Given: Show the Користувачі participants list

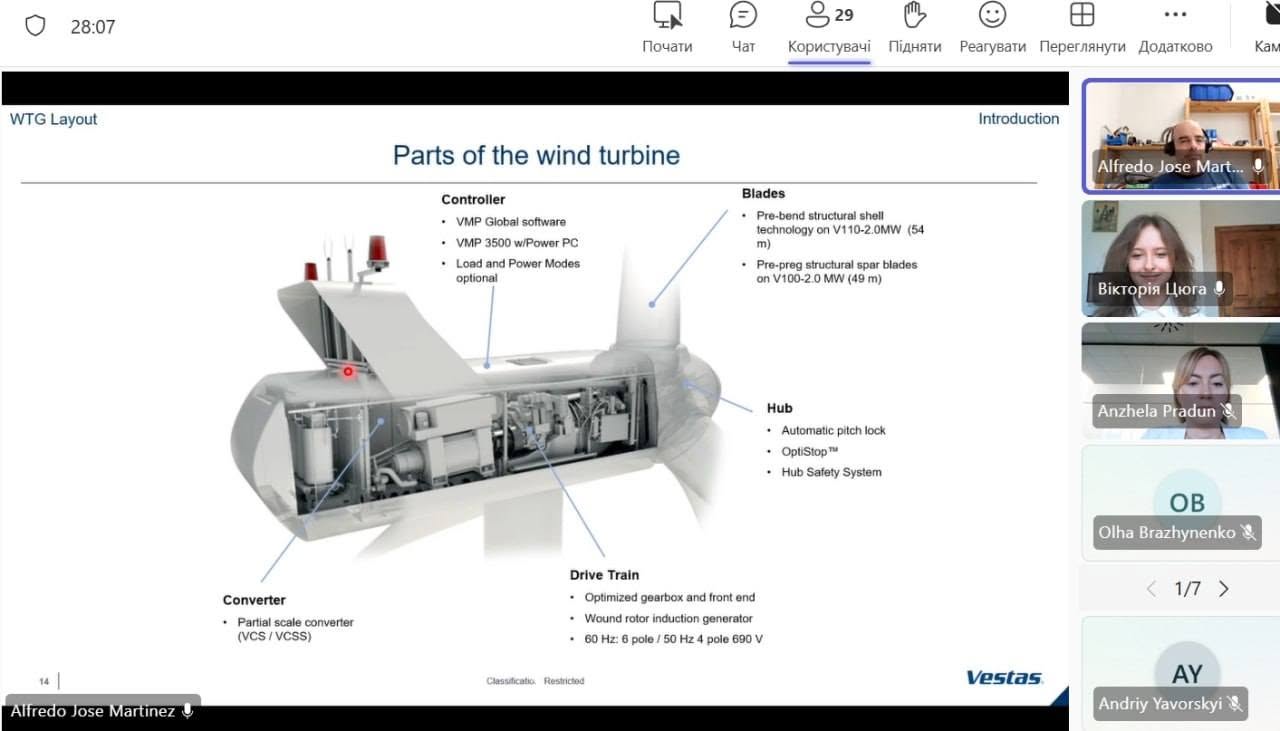Looking at the screenshot, I should tap(829, 28).
